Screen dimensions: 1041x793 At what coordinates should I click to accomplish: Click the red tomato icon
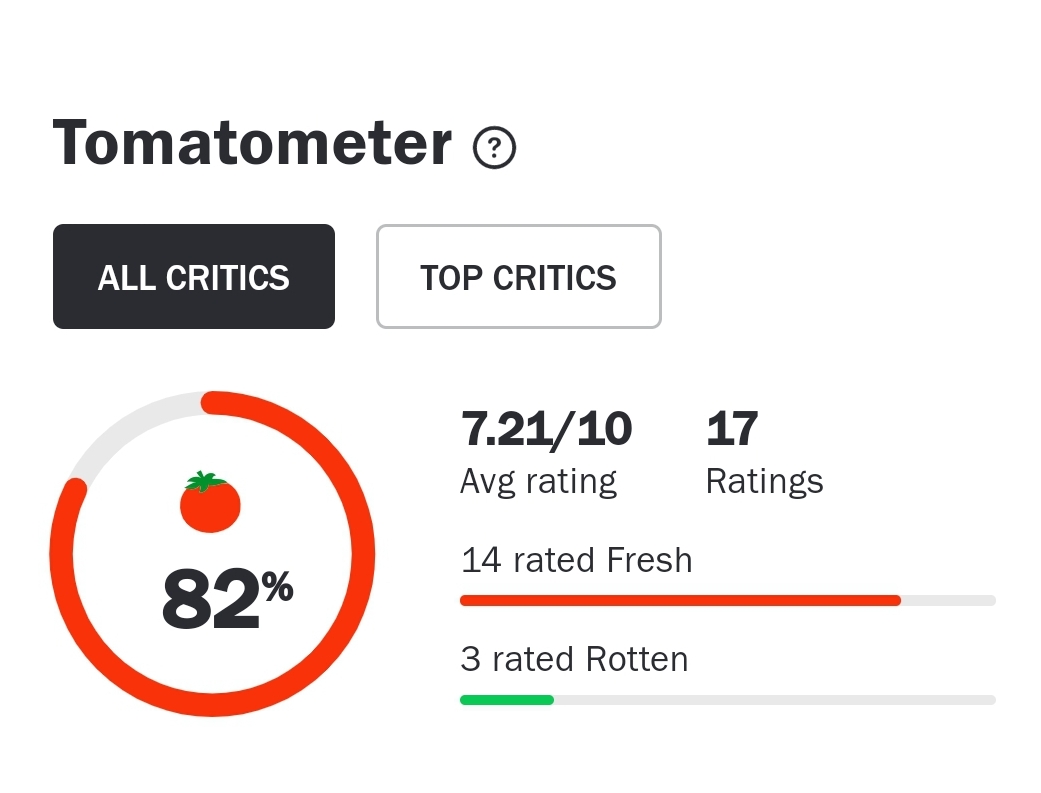pyautogui.click(x=210, y=505)
